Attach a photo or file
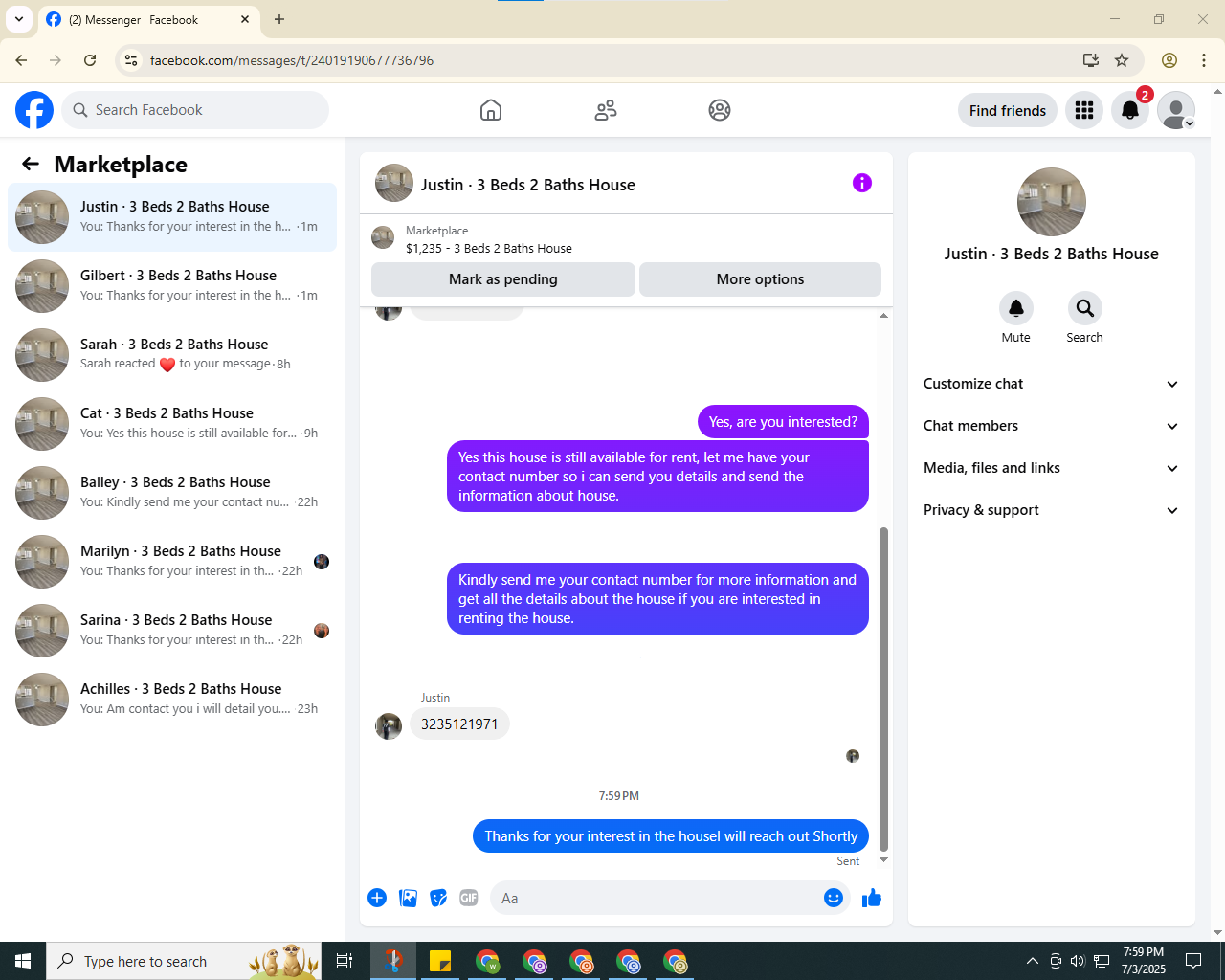This screenshot has height=980, width=1225. (408, 898)
